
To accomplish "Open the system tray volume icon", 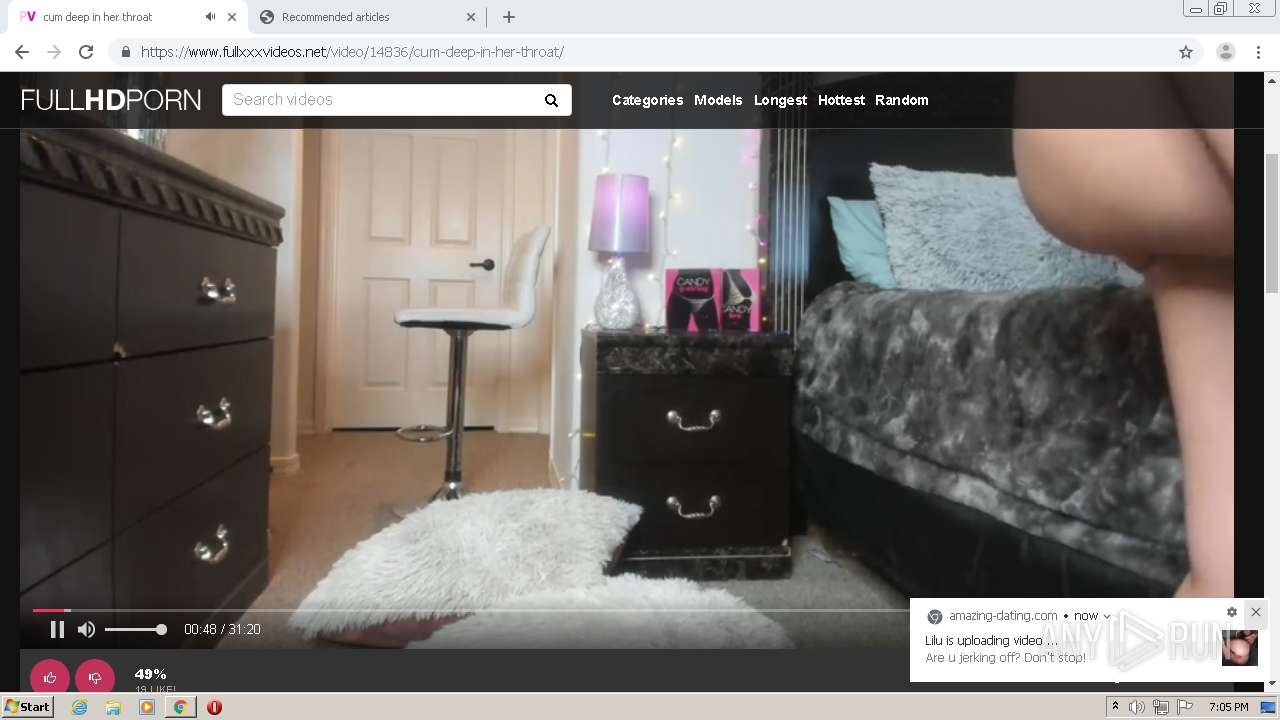I will pos(1137,707).
